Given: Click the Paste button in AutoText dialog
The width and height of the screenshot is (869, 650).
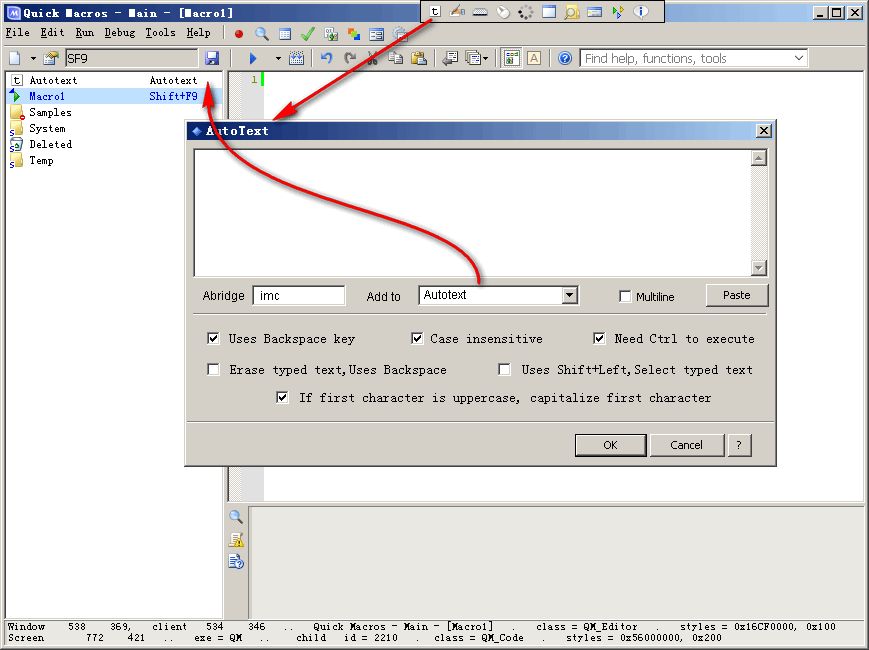Looking at the screenshot, I should coord(736,295).
